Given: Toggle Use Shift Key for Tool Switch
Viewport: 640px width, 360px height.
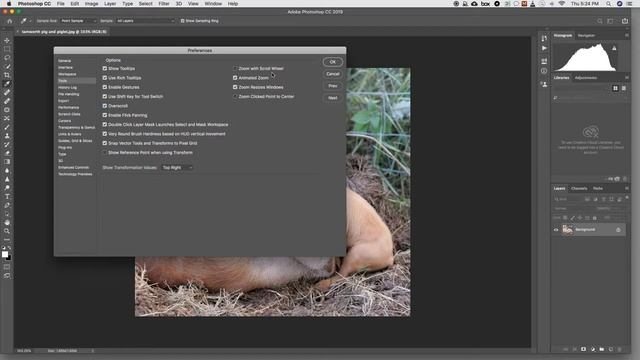Looking at the screenshot, I should tap(105, 96).
